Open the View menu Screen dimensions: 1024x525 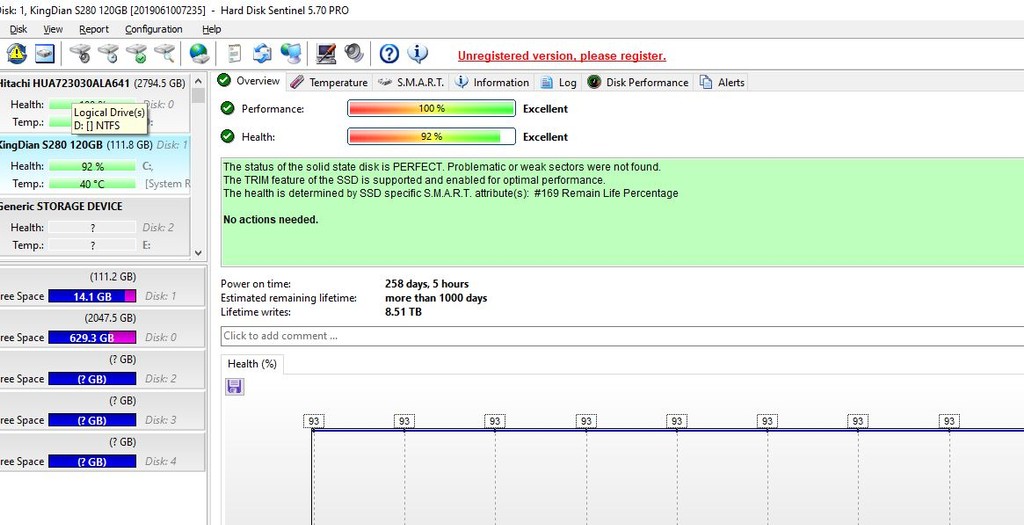(53, 29)
